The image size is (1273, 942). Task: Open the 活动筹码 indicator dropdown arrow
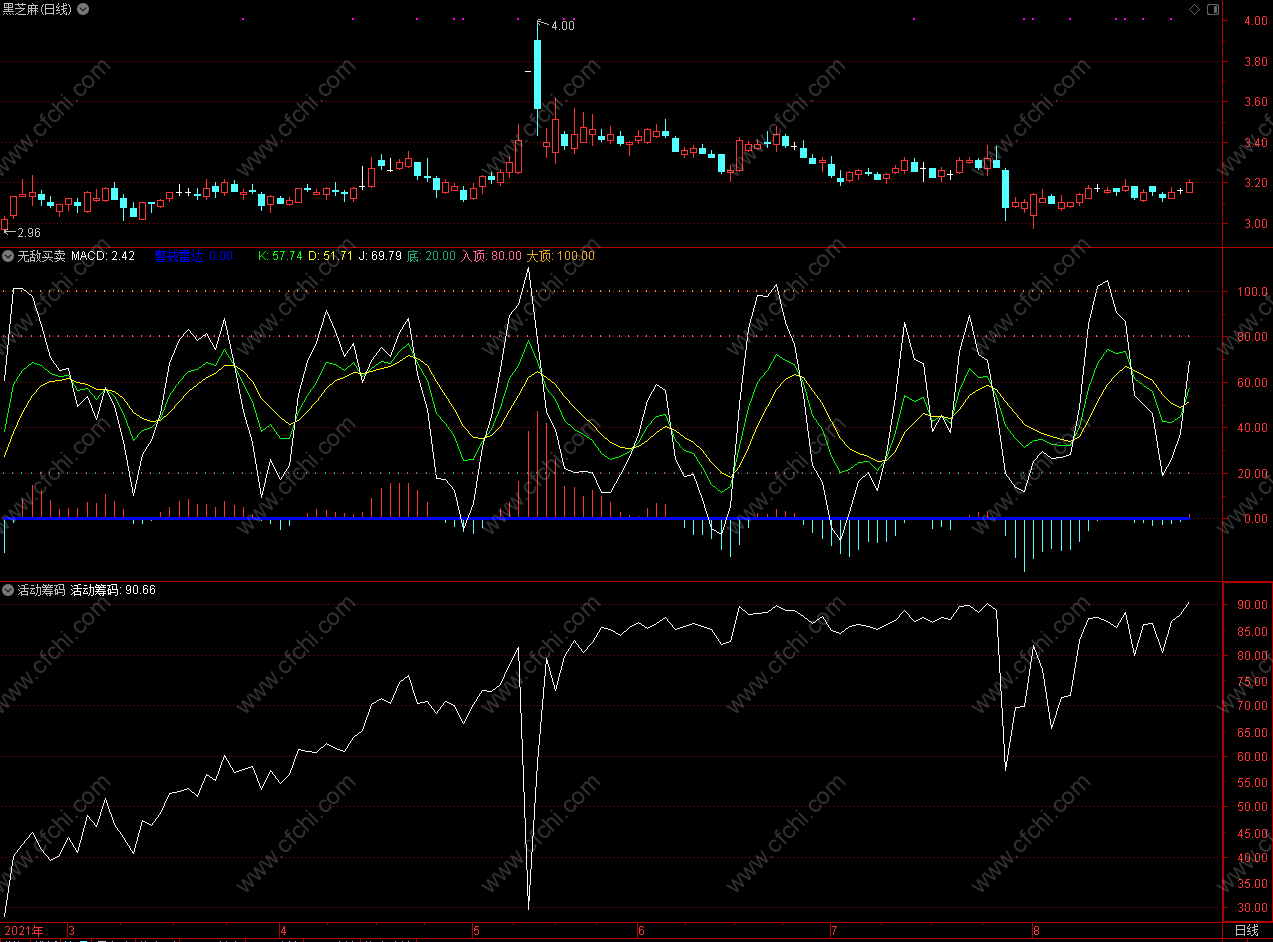tap(9, 590)
